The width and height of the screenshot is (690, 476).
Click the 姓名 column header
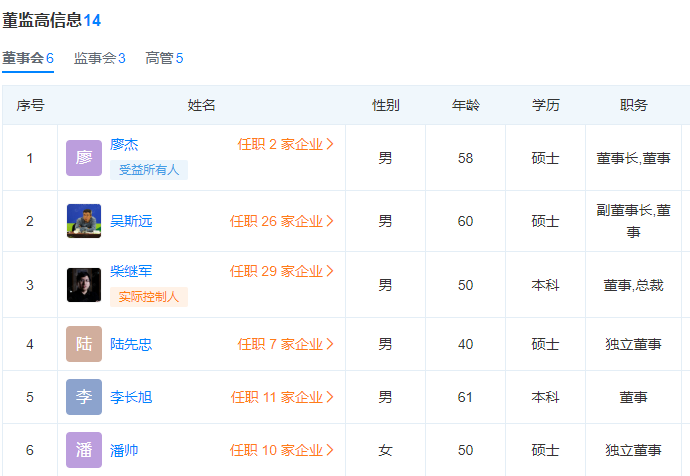pos(201,105)
